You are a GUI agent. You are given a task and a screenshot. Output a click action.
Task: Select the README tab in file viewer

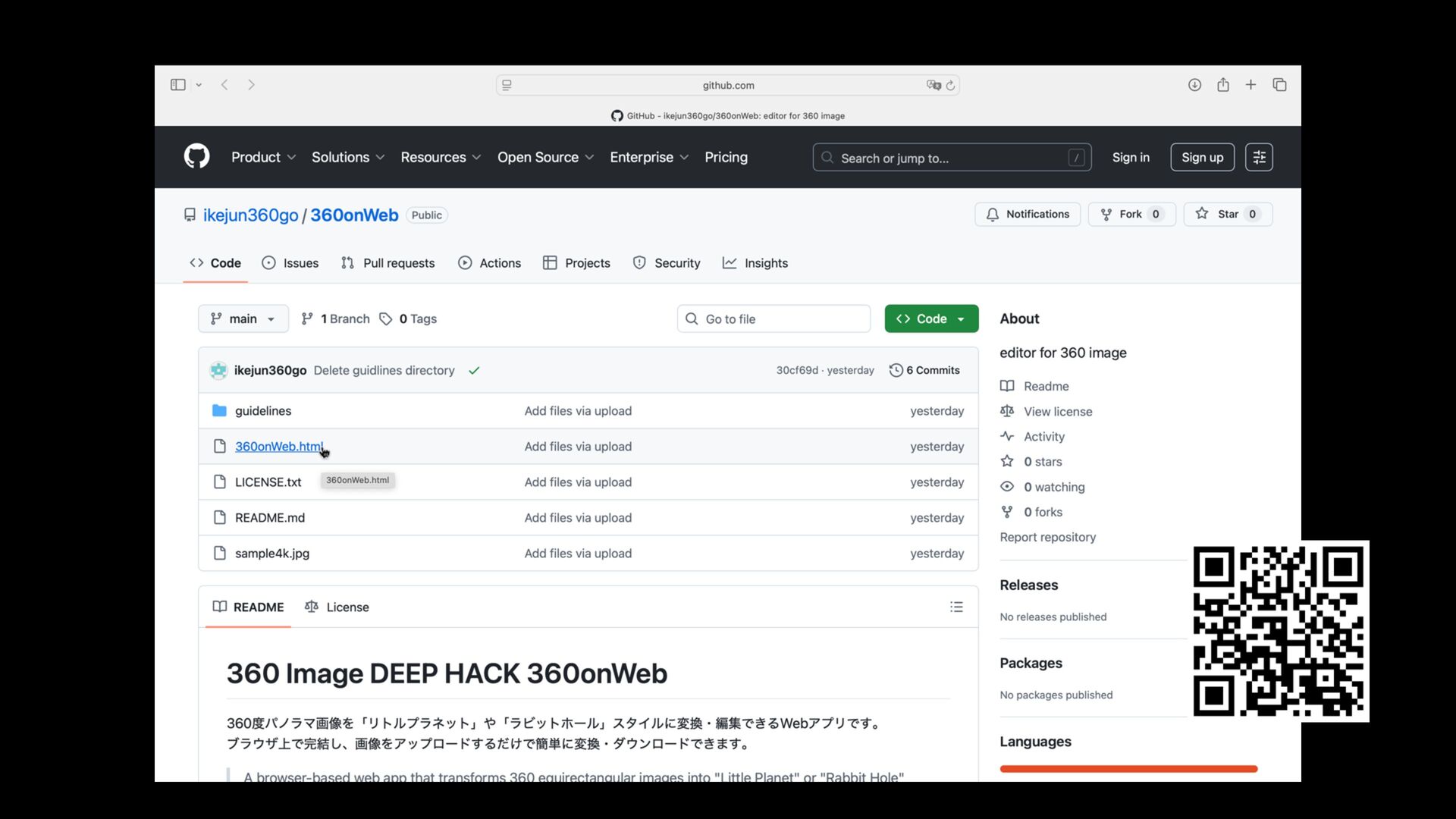(248, 607)
